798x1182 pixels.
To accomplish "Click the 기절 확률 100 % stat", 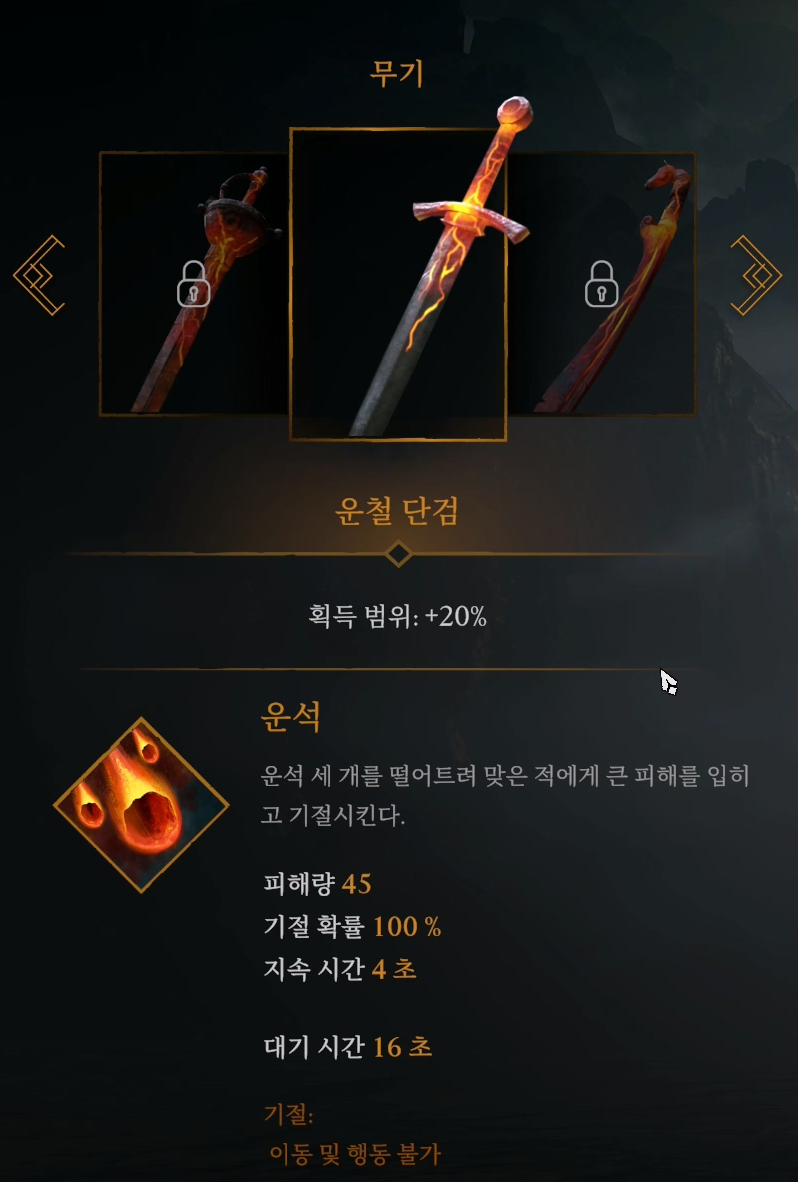I will coord(353,926).
